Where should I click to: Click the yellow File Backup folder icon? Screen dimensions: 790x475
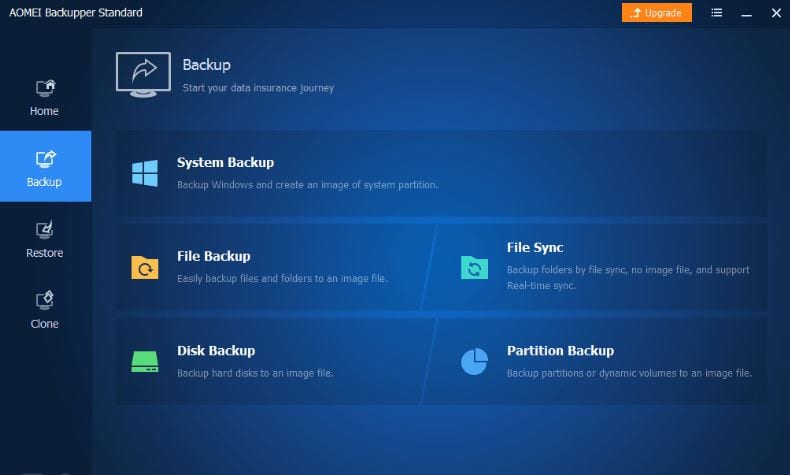point(145,267)
